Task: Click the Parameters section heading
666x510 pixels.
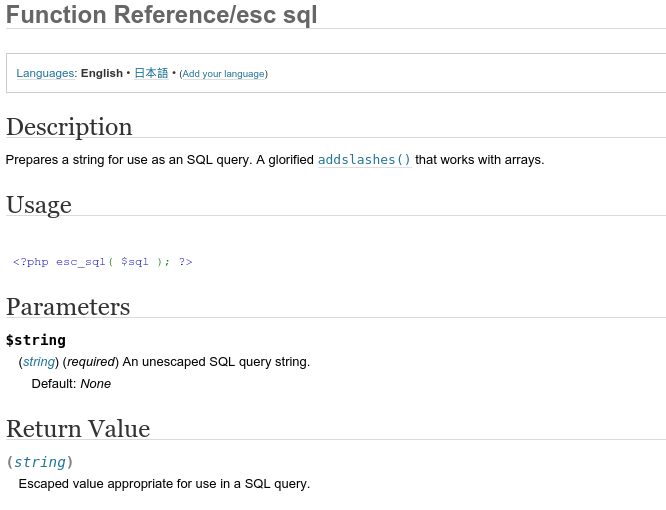Action: (x=68, y=307)
